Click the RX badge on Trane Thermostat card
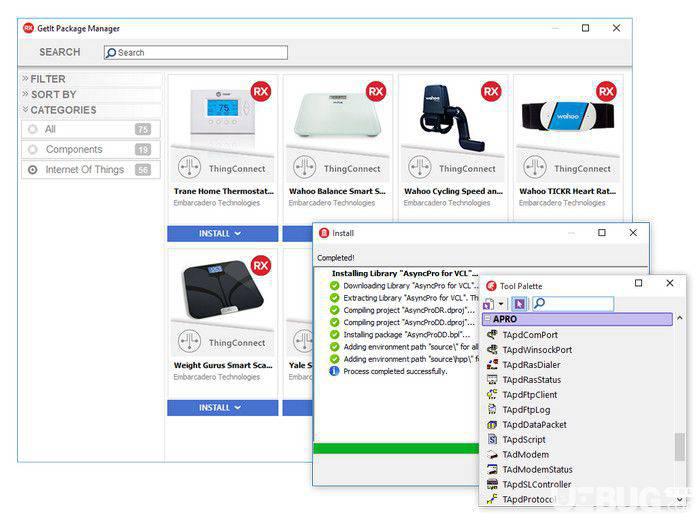700x521 pixels. 261,92
